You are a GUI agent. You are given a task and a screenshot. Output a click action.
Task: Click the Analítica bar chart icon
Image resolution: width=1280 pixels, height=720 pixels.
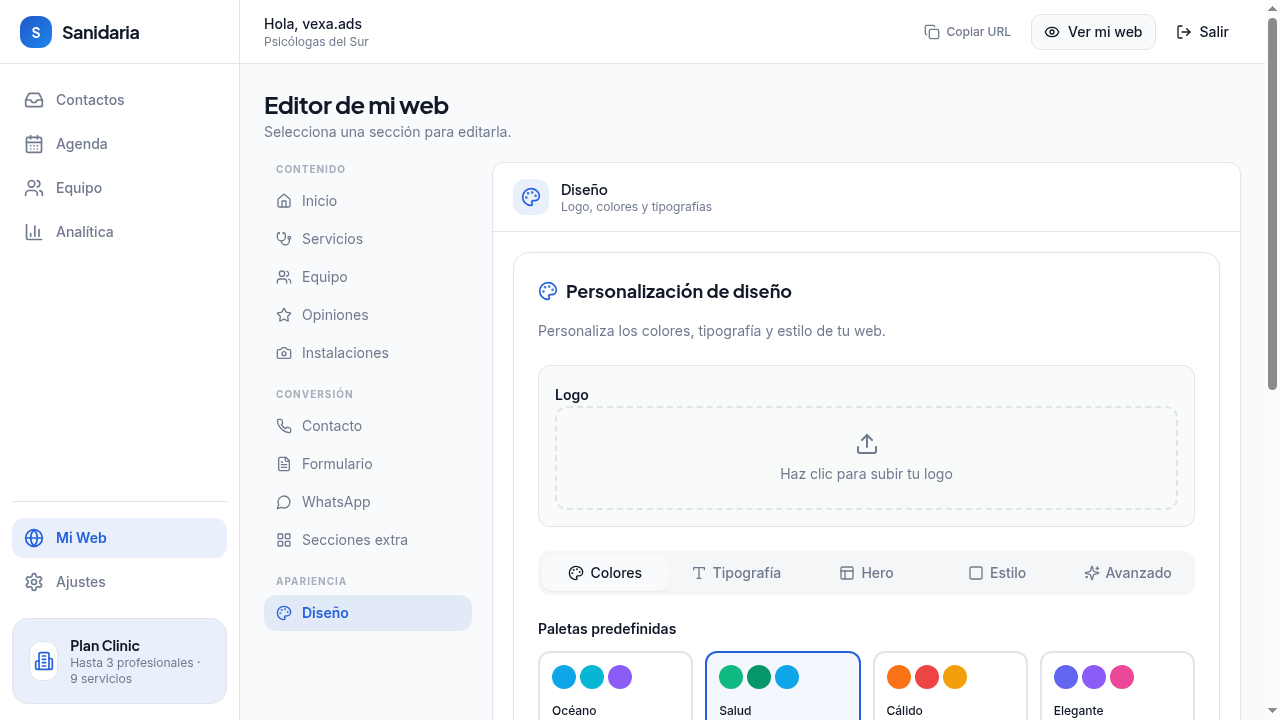(34, 232)
